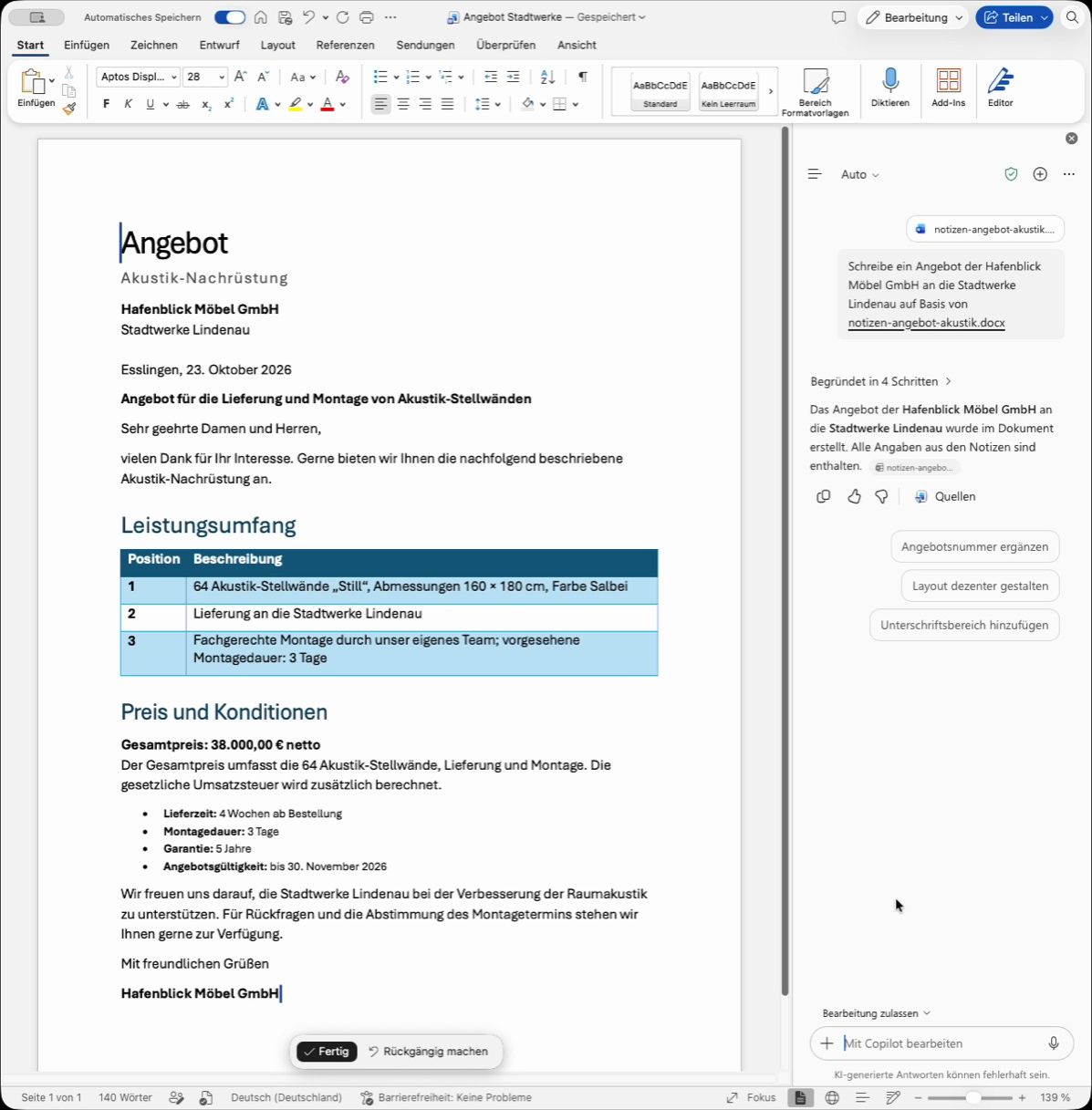The width and height of the screenshot is (1092, 1110).
Task: Expand Begründet in 4 Schritten
Action: [x=880, y=381]
